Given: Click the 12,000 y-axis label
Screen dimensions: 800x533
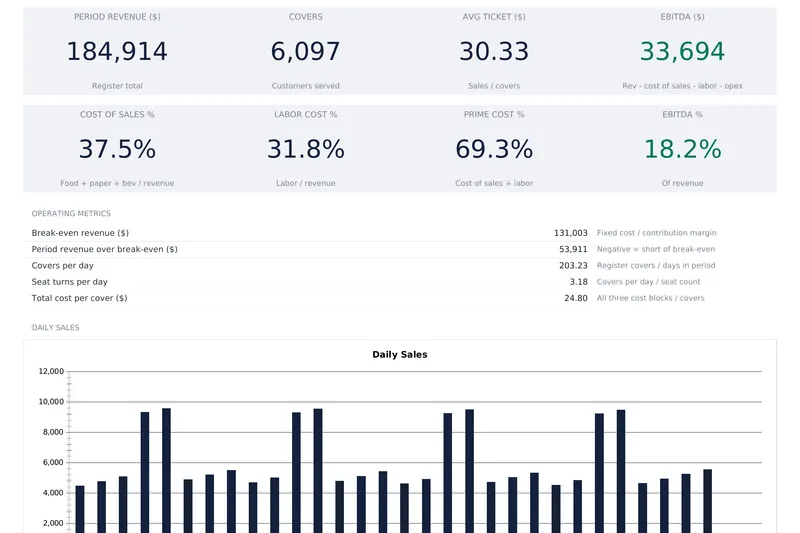Looking at the screenshot, I should tap(51, 372).
